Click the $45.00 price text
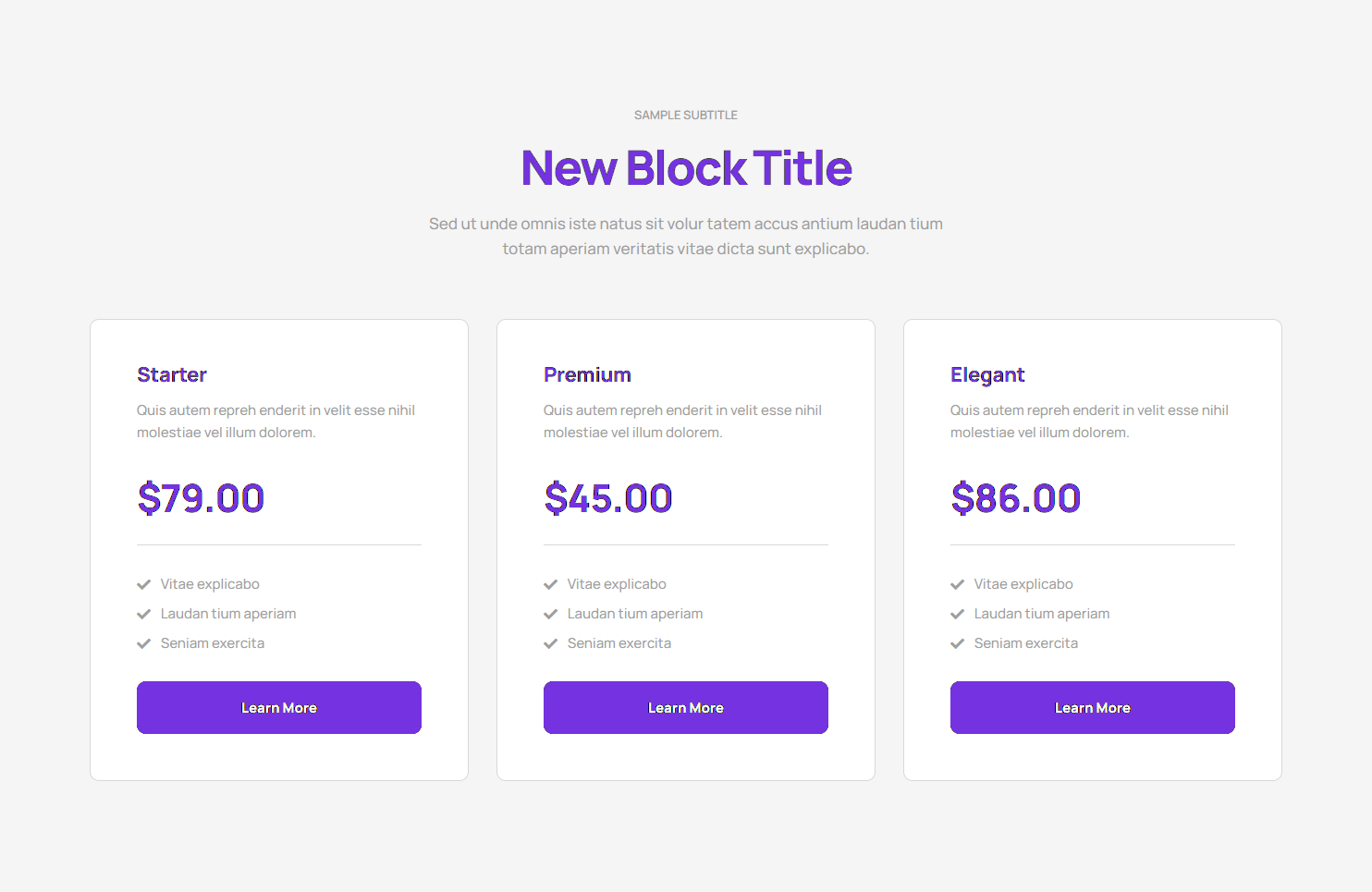Image resolution: width=1372 pixels, height=892 pixels. click(x=608, y=498)
